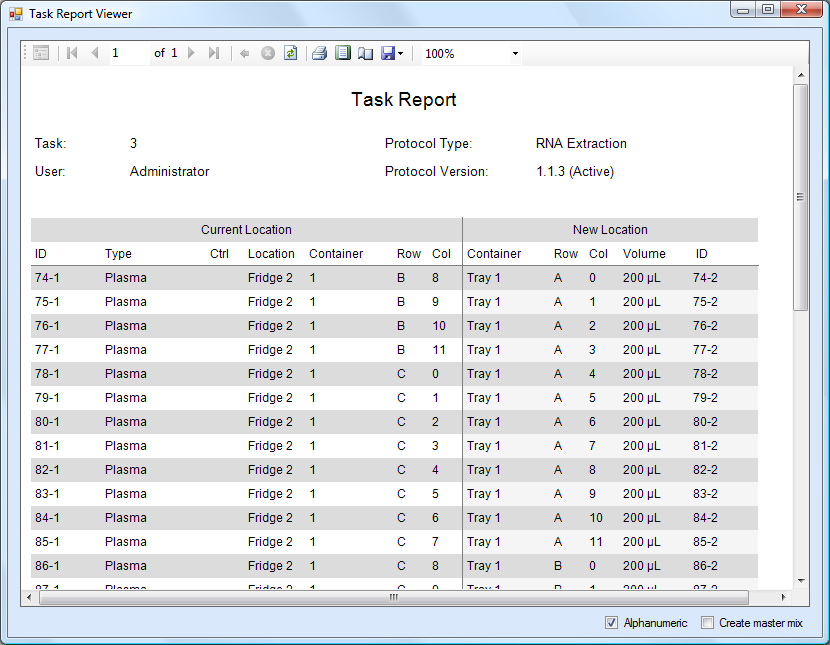Click the Task number 3 value
The width and height of the screenshot is (830, 645).
133,143
